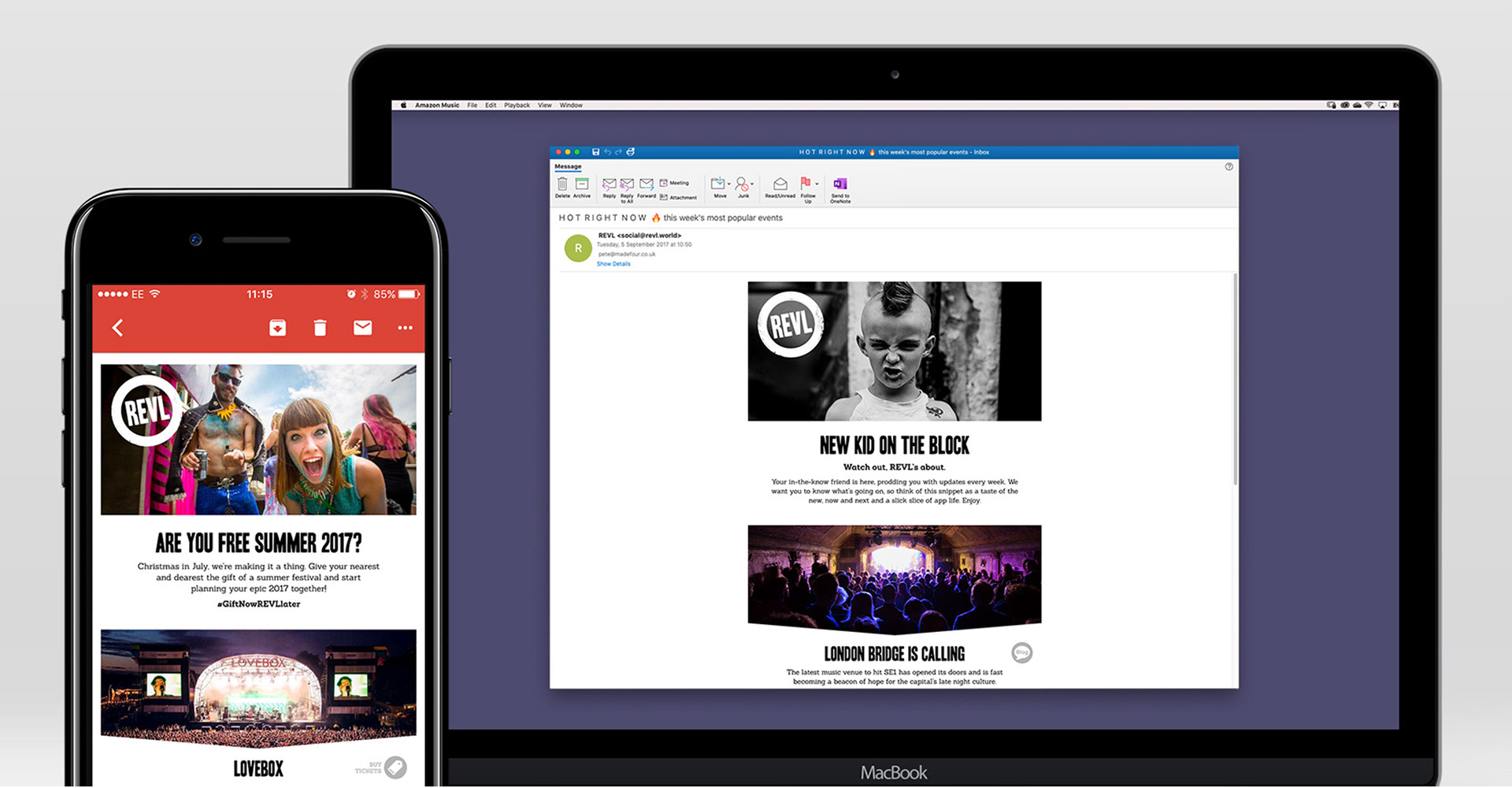Image resolution: width=1512 pixels, height=788 pixels.
Task: Click REVL mohawk kid header image
Action: coord(895,351)
